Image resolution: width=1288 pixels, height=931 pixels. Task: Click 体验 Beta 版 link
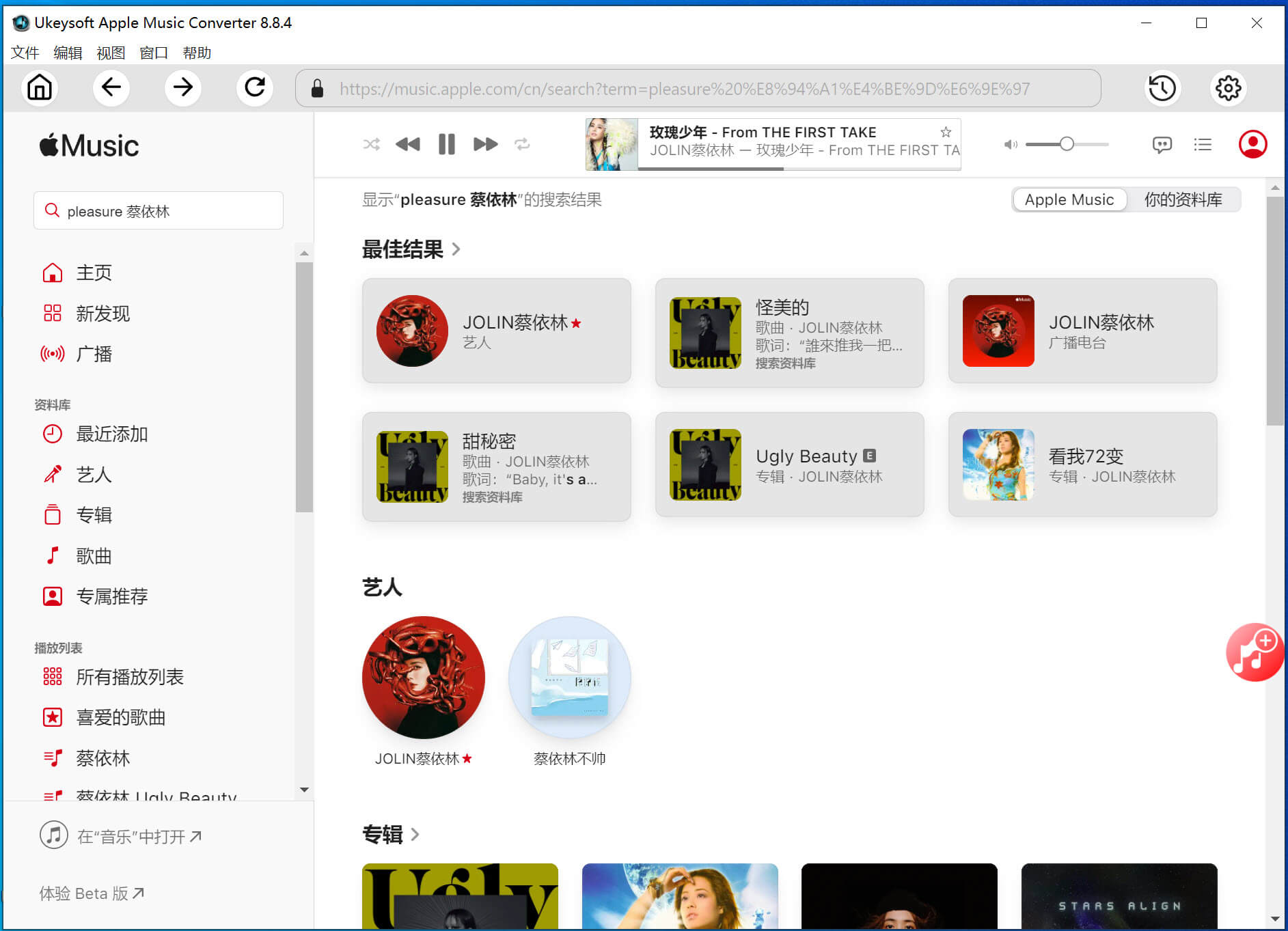tap(92, 893)
